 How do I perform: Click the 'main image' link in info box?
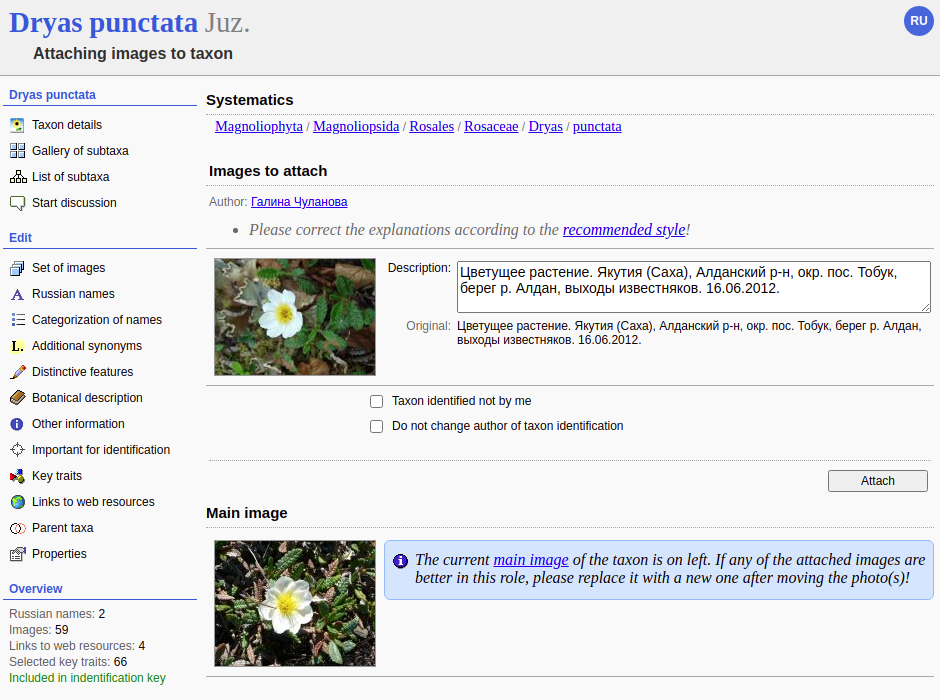(x=531, y=560)
